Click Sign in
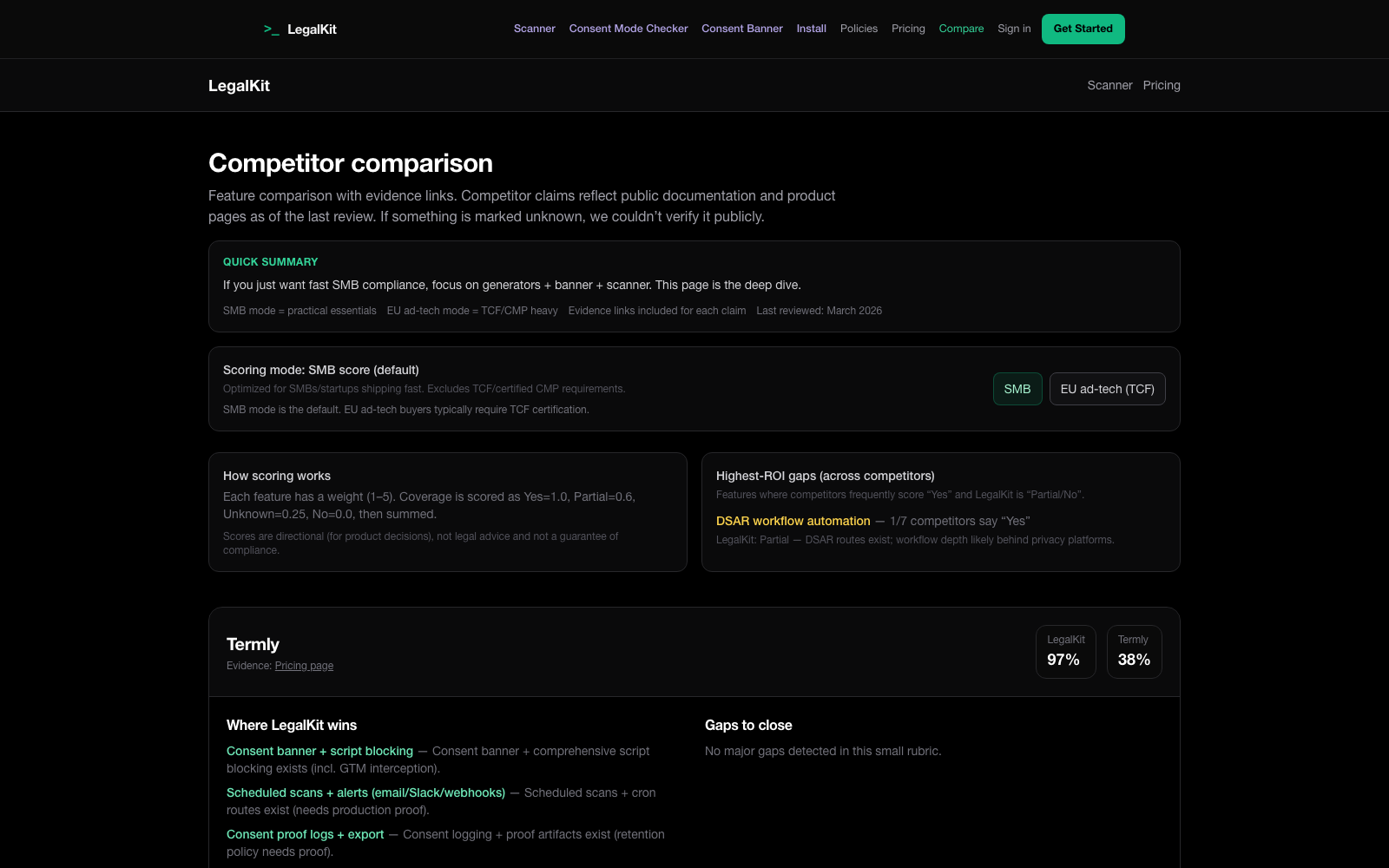1389x868 pixels. [x=1013, y=29]
